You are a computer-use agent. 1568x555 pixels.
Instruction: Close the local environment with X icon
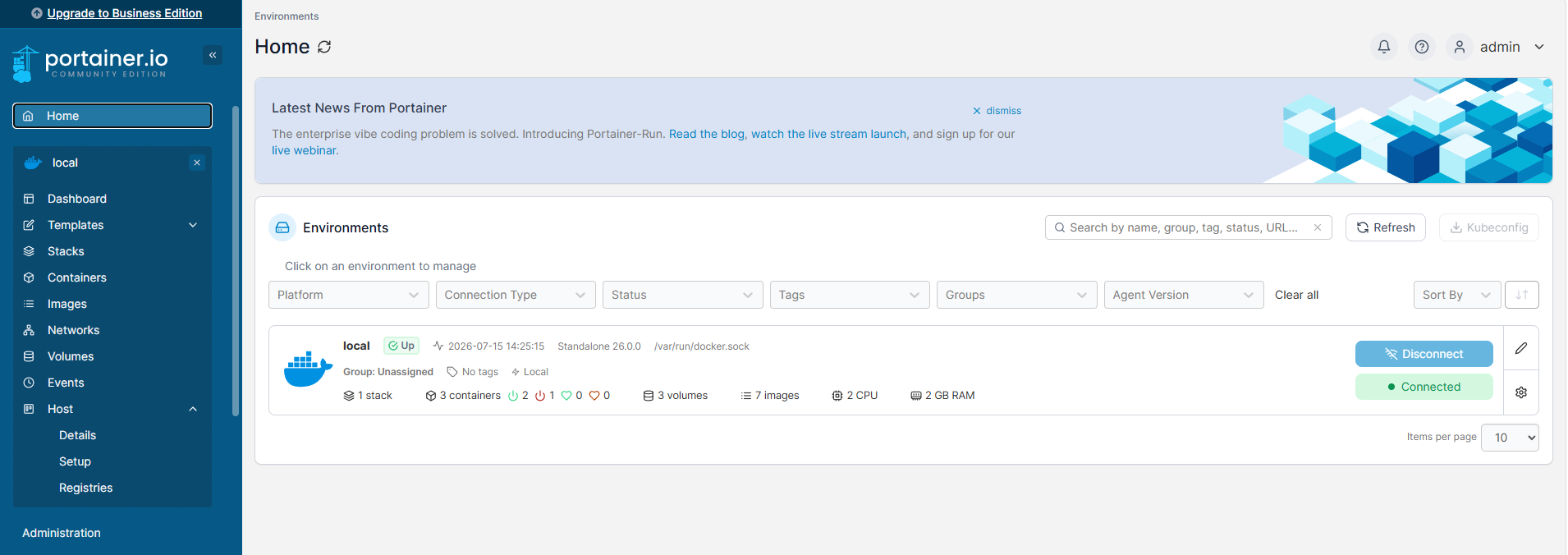point(197,163)
